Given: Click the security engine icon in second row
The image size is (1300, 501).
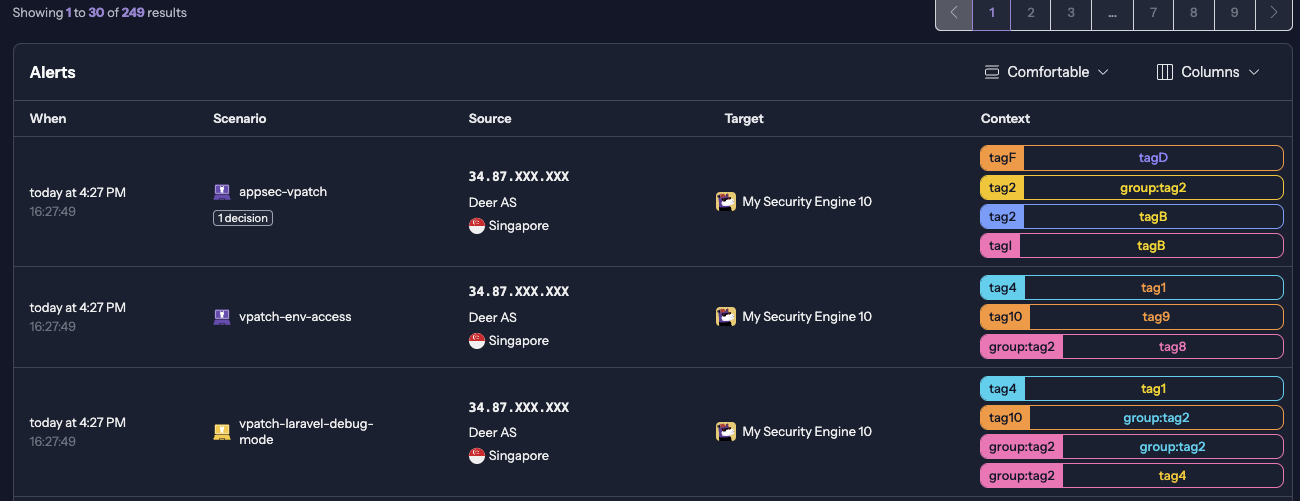Looking at the screenshot, I should point(726,317).
